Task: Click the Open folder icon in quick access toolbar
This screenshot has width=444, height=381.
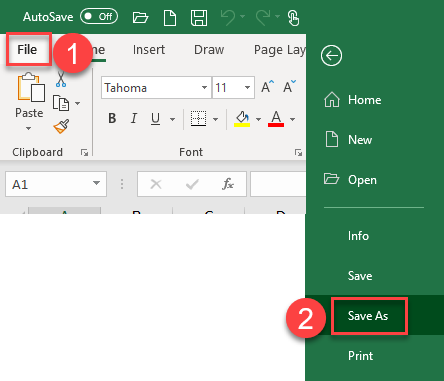Action: coord(140,17)
